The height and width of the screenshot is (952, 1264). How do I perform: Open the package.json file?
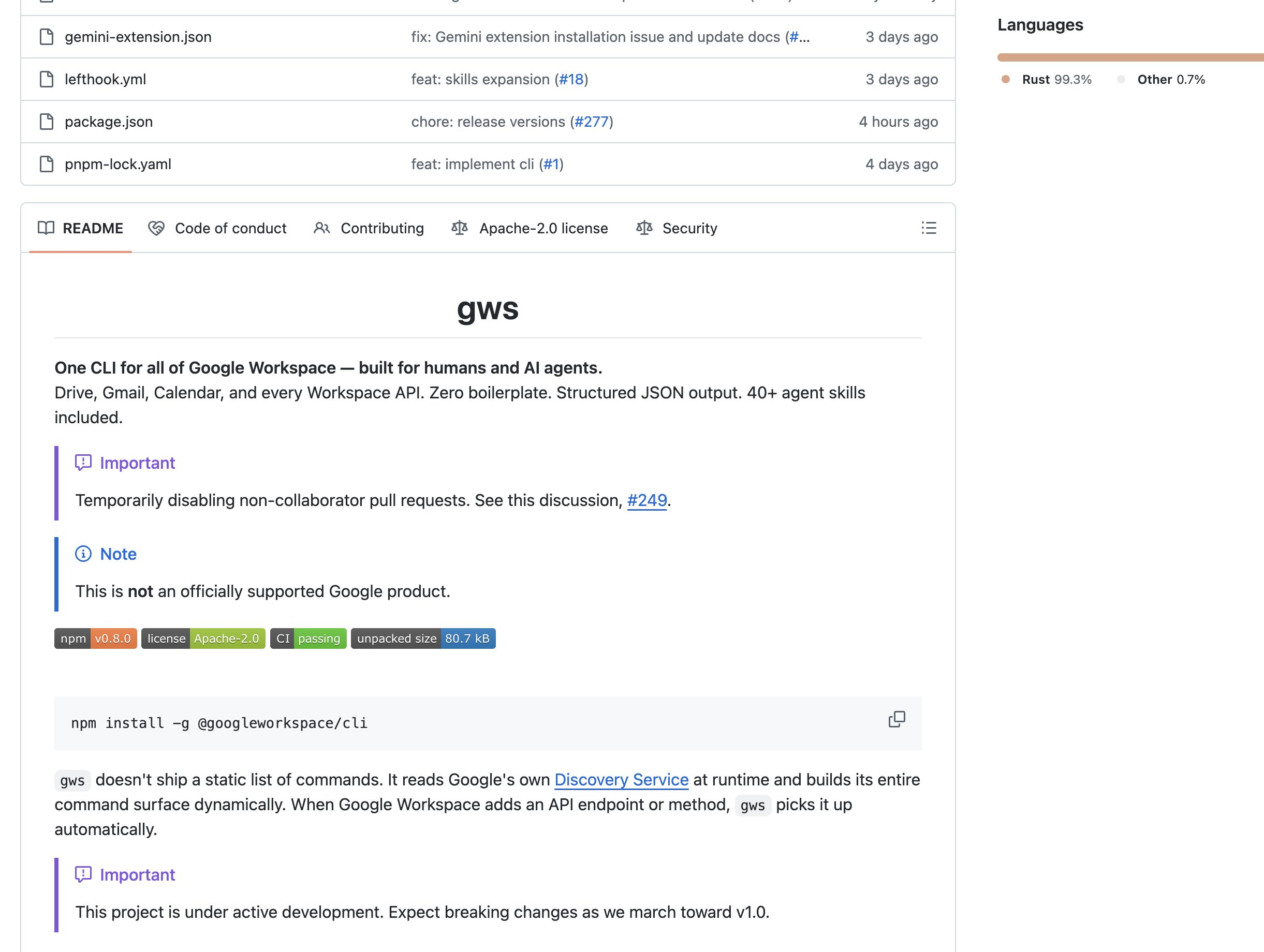tap(109, 122)
